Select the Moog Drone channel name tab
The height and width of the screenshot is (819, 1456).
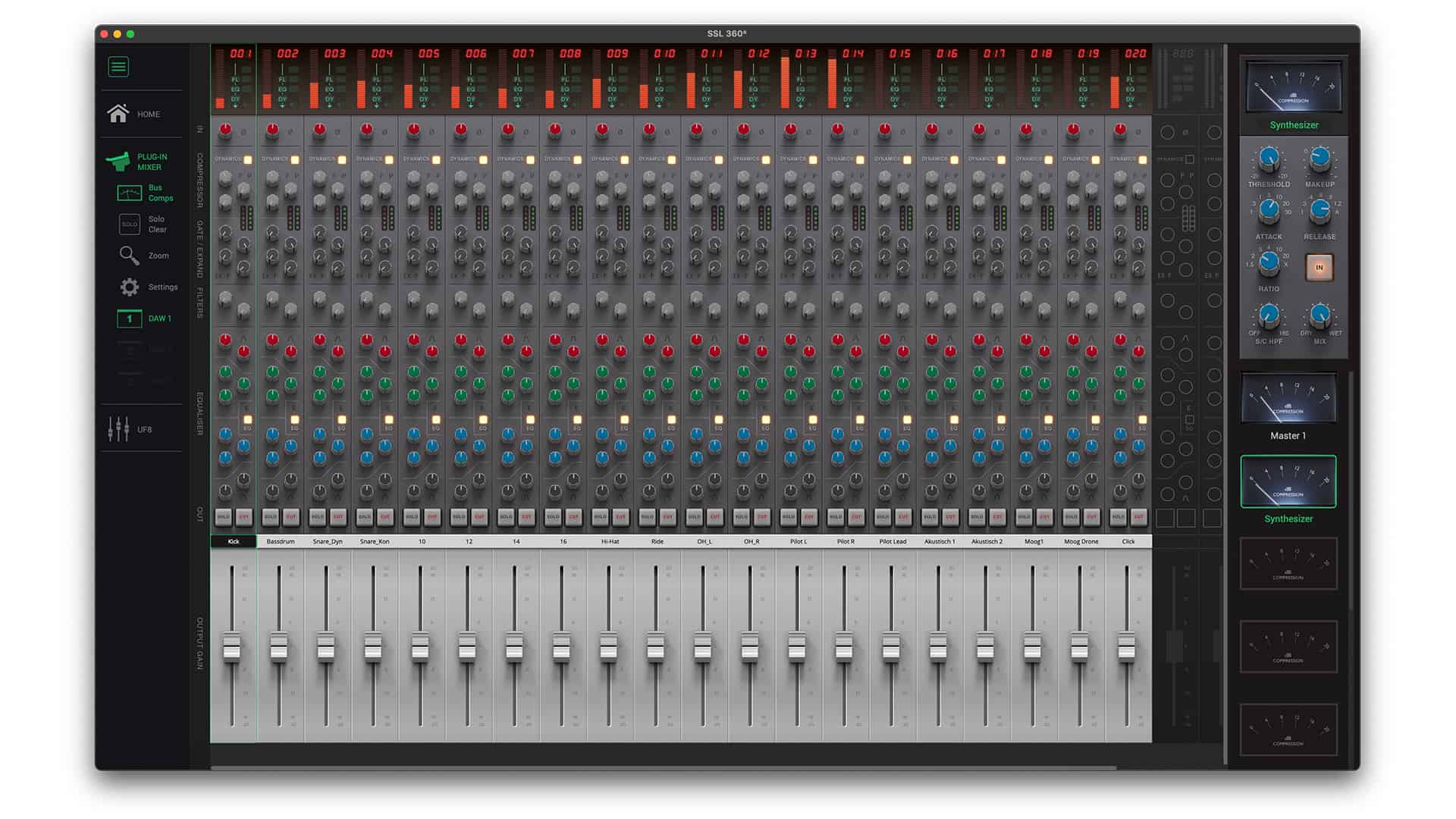tap(1081, 541)
